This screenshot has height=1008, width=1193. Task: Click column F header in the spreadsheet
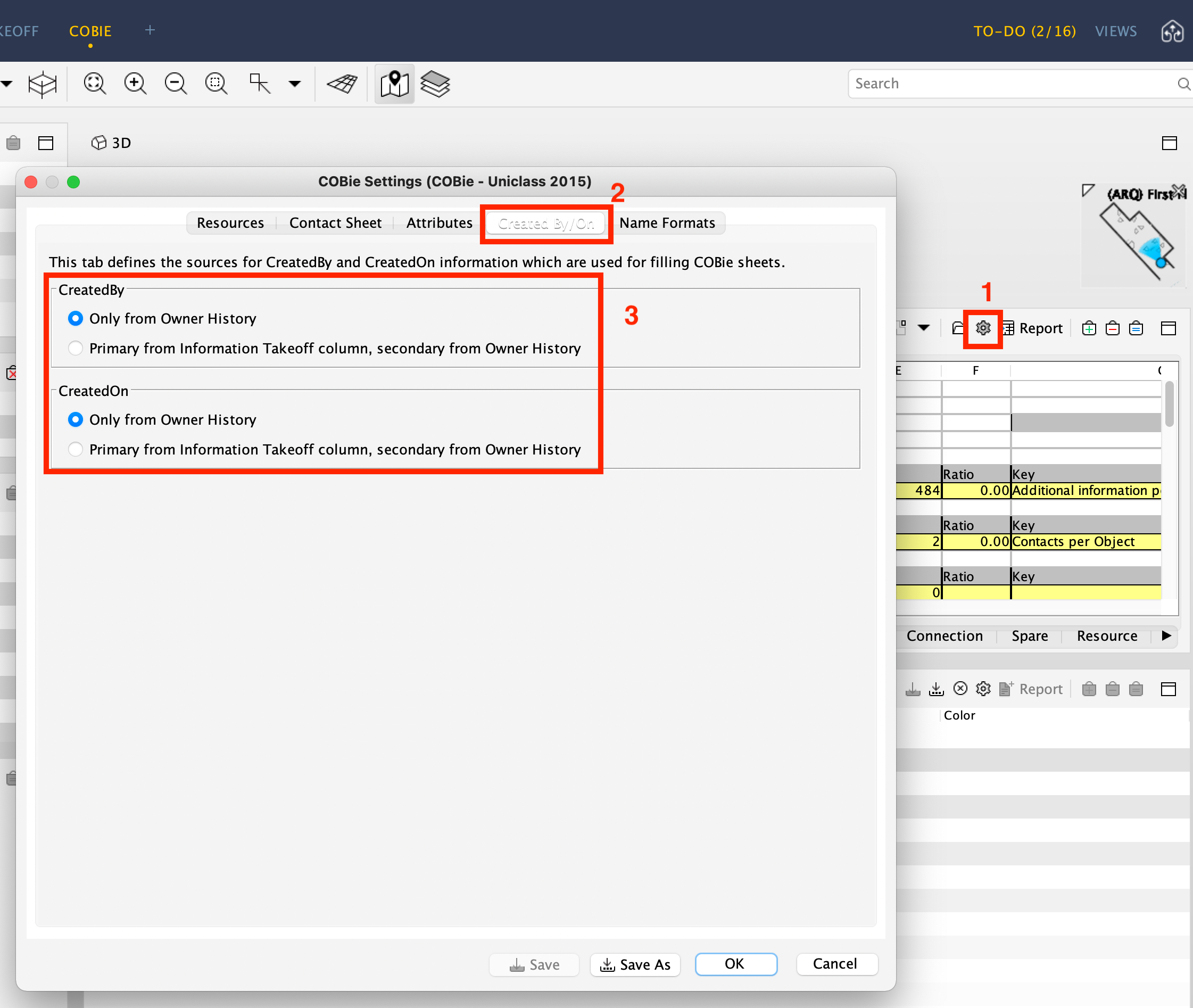pyautogui.click(x=976, y=370)
